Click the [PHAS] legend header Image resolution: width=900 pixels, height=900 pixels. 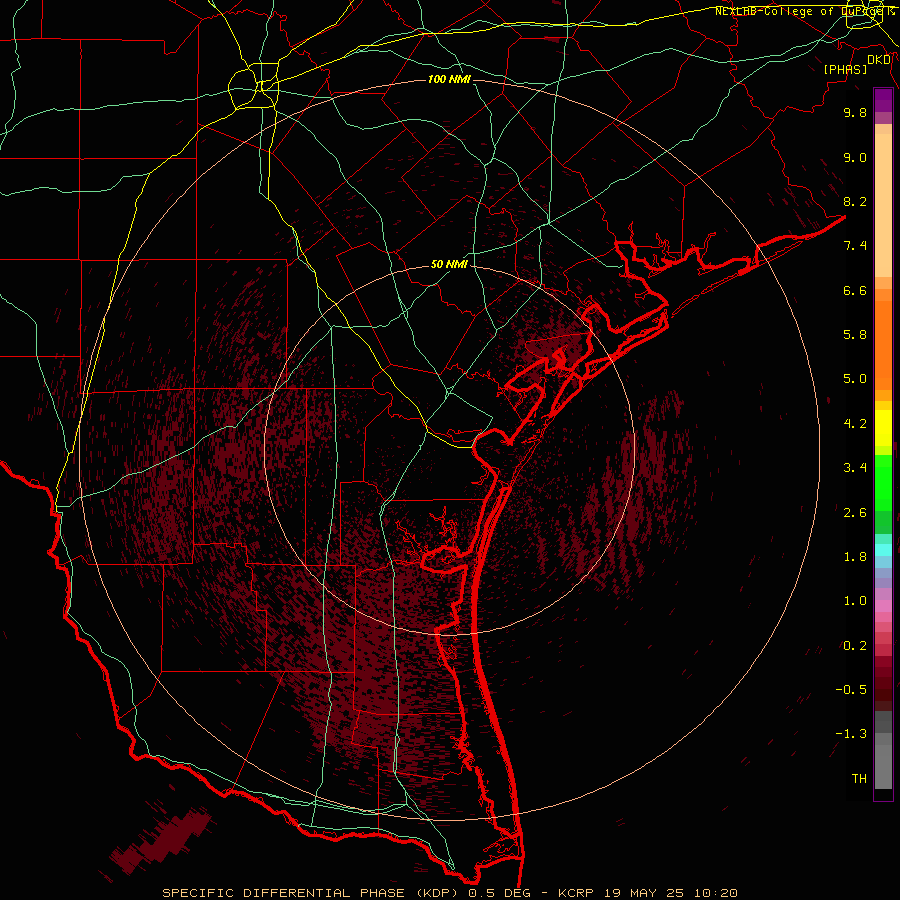pyautogui.click(x=845, y=69)
